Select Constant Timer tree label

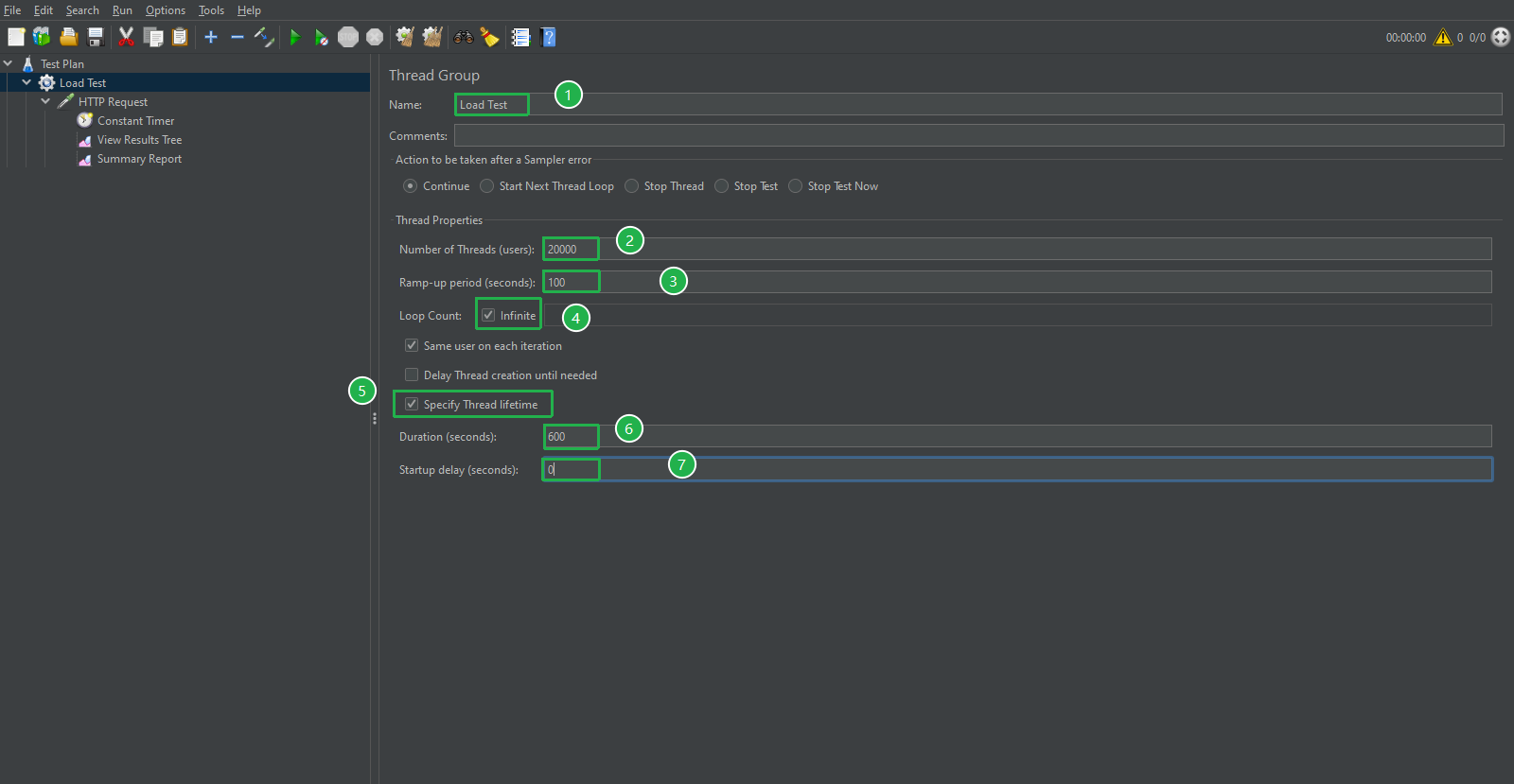click(135, 121)
